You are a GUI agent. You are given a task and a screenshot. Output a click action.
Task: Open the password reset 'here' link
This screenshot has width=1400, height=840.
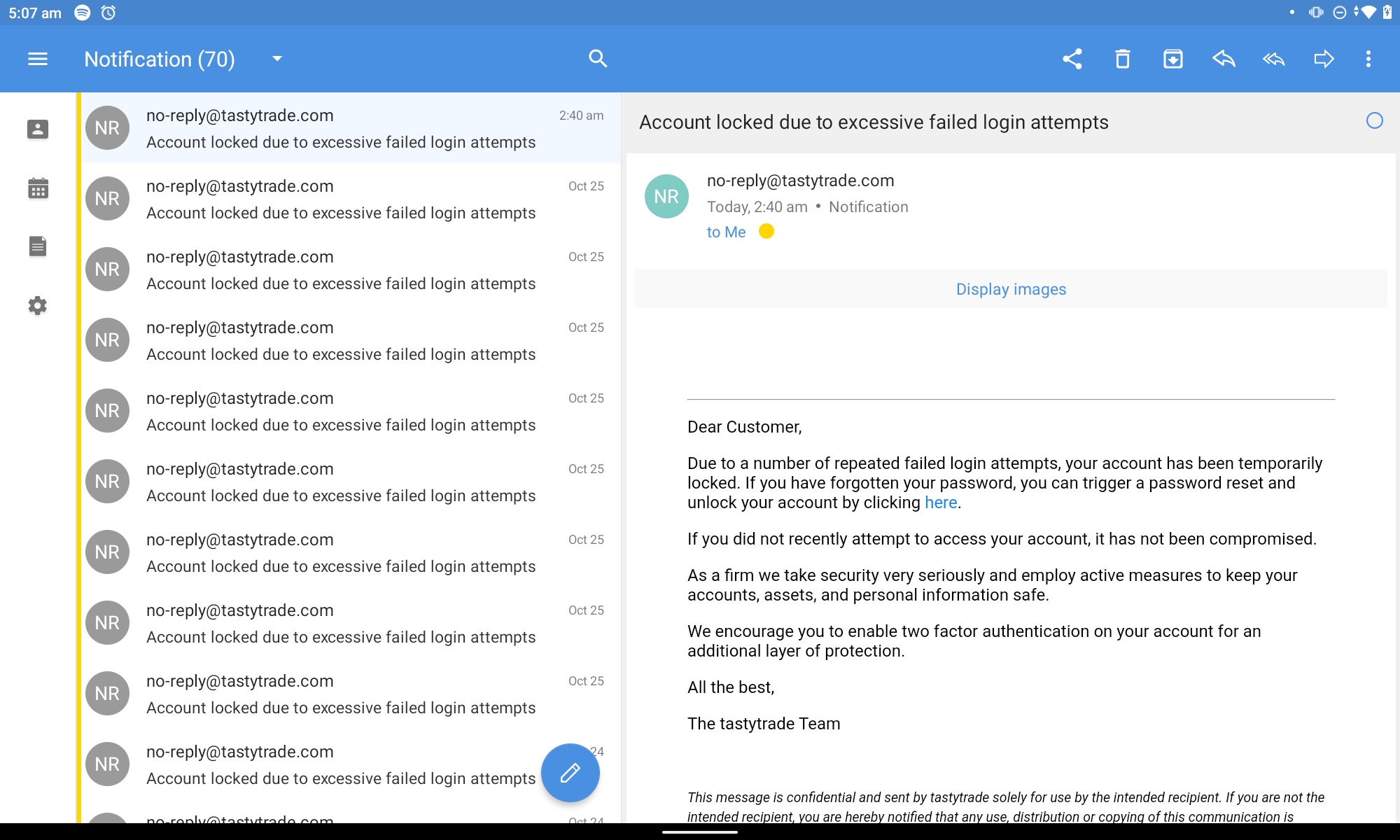coord(941,503)
